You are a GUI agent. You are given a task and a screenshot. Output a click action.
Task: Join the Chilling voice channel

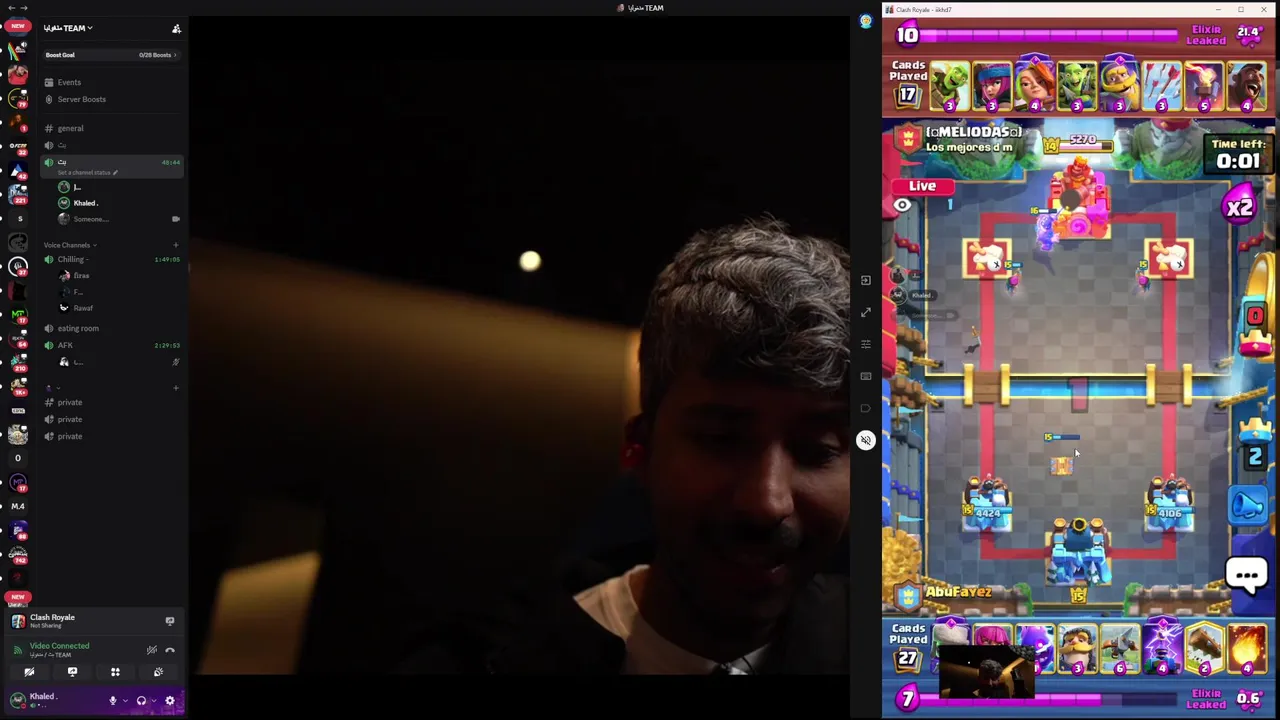(x=71, y=260)
